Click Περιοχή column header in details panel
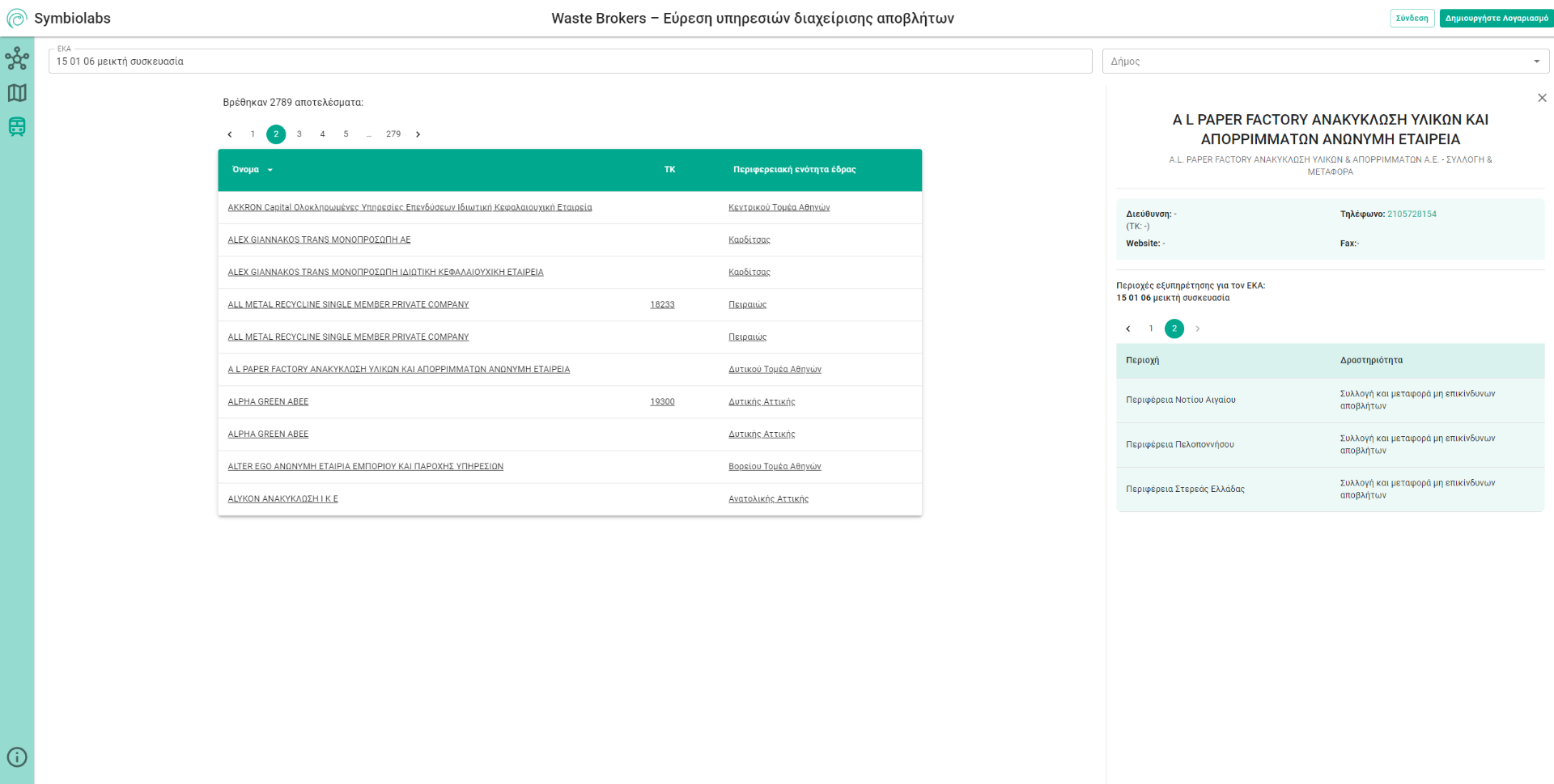Viewport: 1554px width, 784px height. click(1142, 361)
